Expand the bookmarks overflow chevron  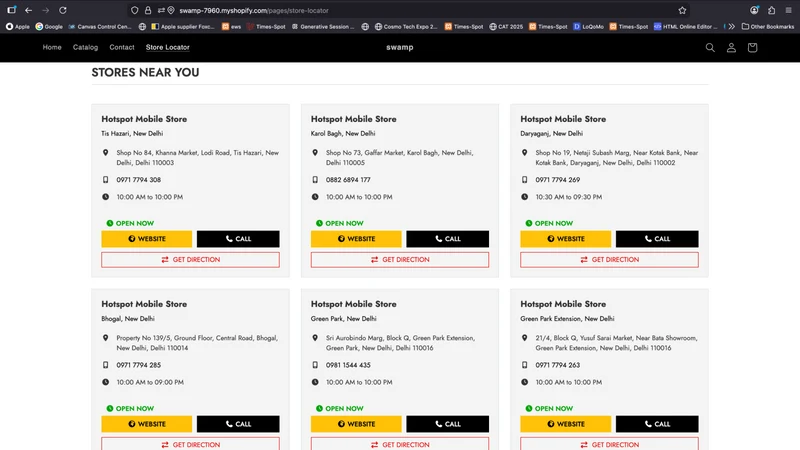coord(732,27)
